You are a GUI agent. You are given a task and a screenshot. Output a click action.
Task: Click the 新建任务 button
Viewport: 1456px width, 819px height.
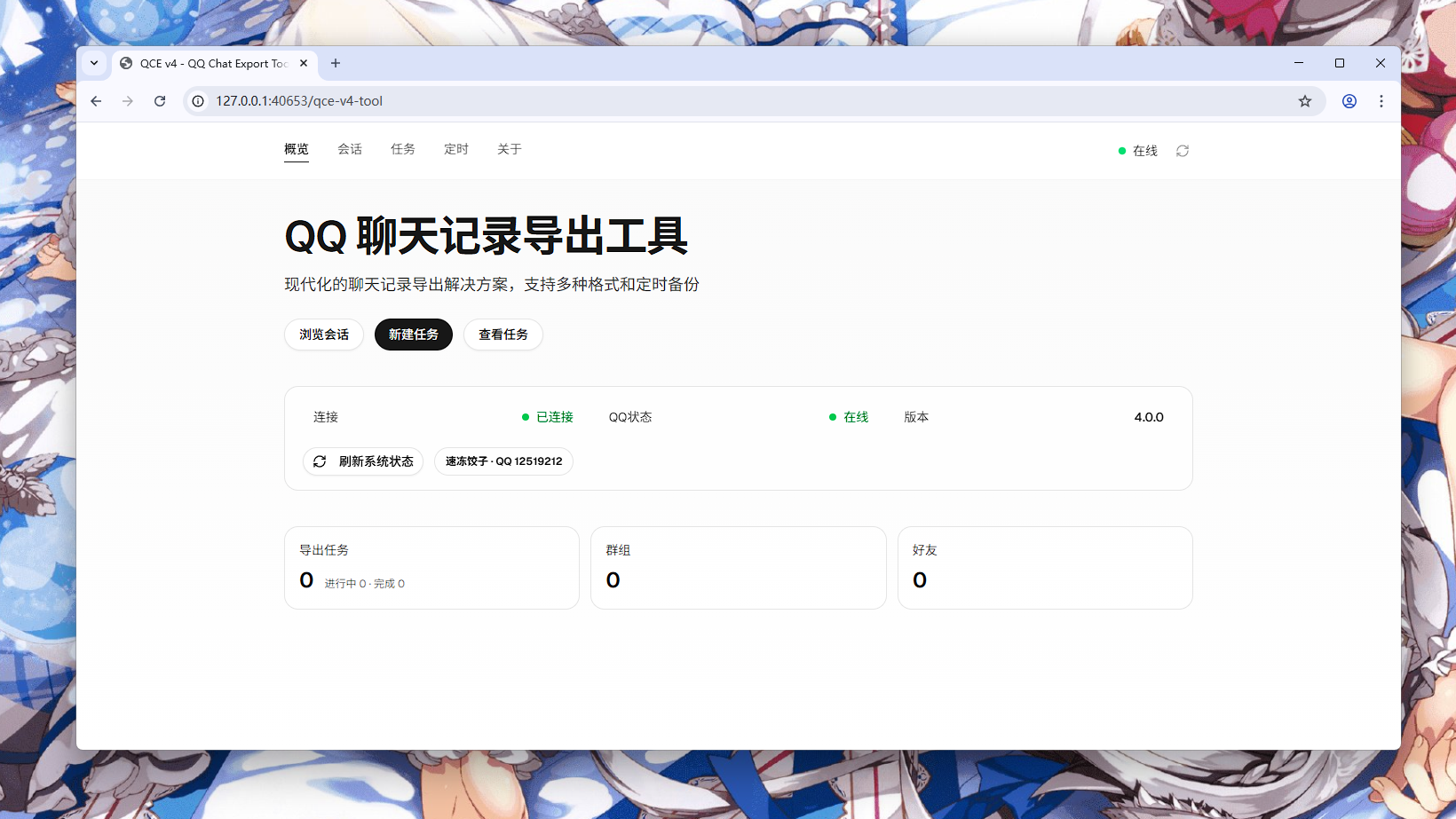[414, 335]
